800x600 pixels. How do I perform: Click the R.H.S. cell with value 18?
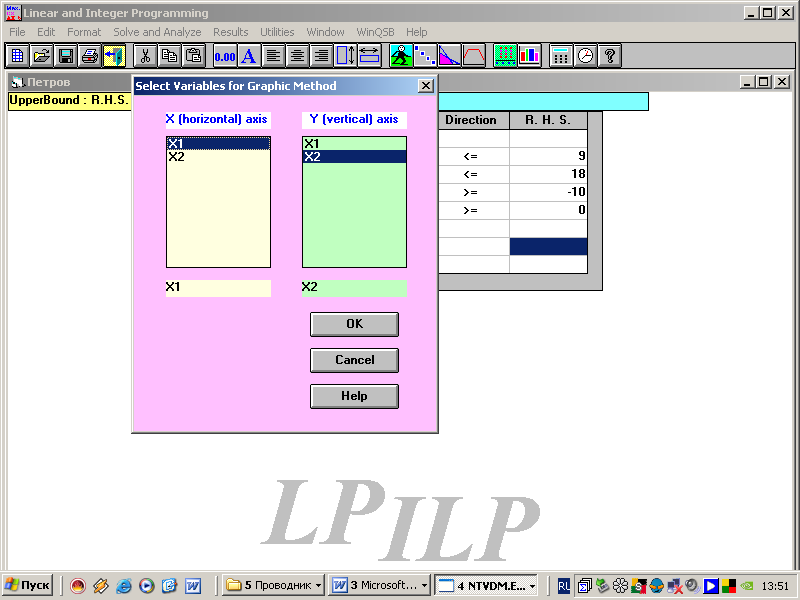548,174
